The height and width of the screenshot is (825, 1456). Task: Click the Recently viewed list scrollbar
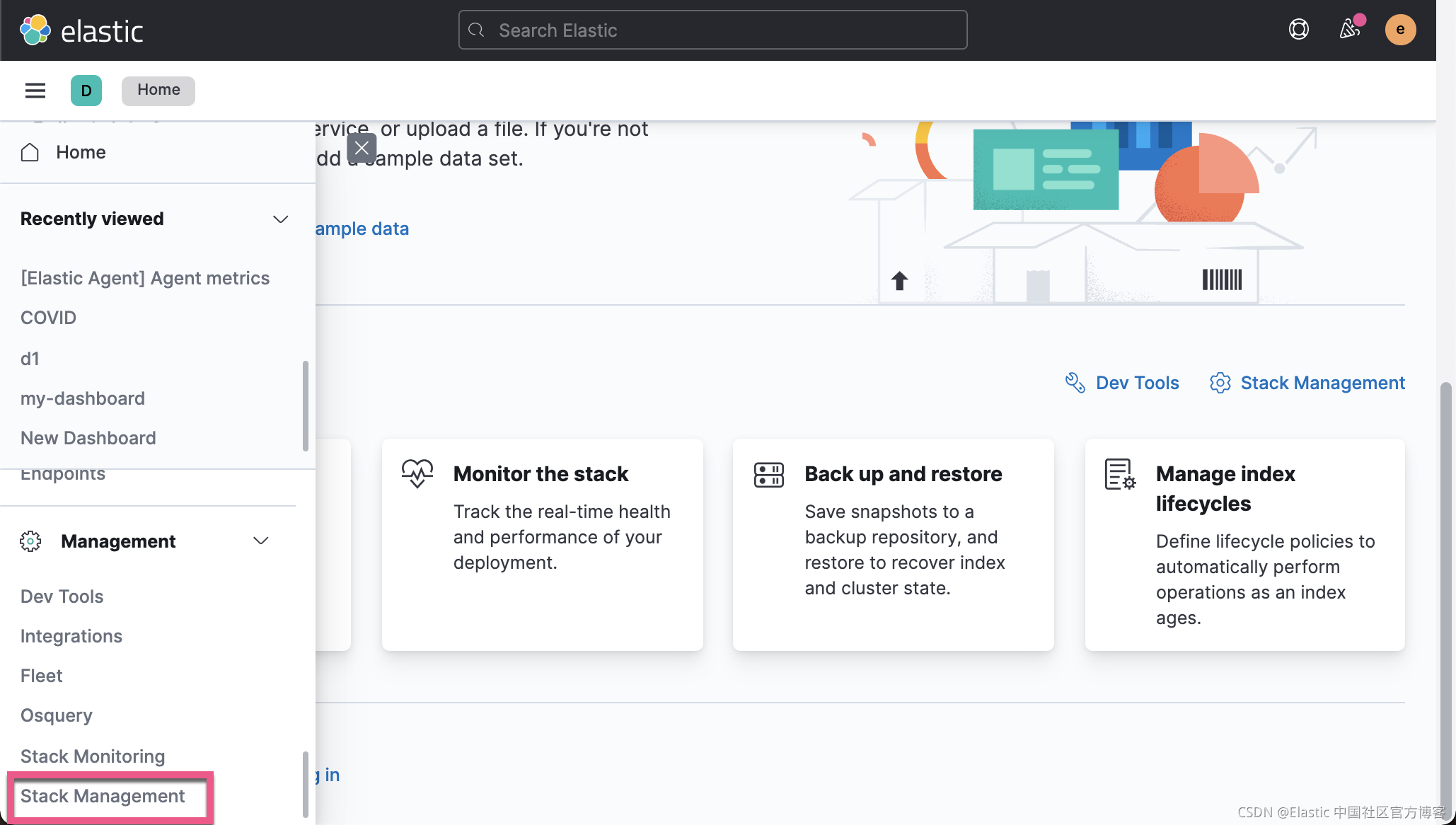point(306,405)
